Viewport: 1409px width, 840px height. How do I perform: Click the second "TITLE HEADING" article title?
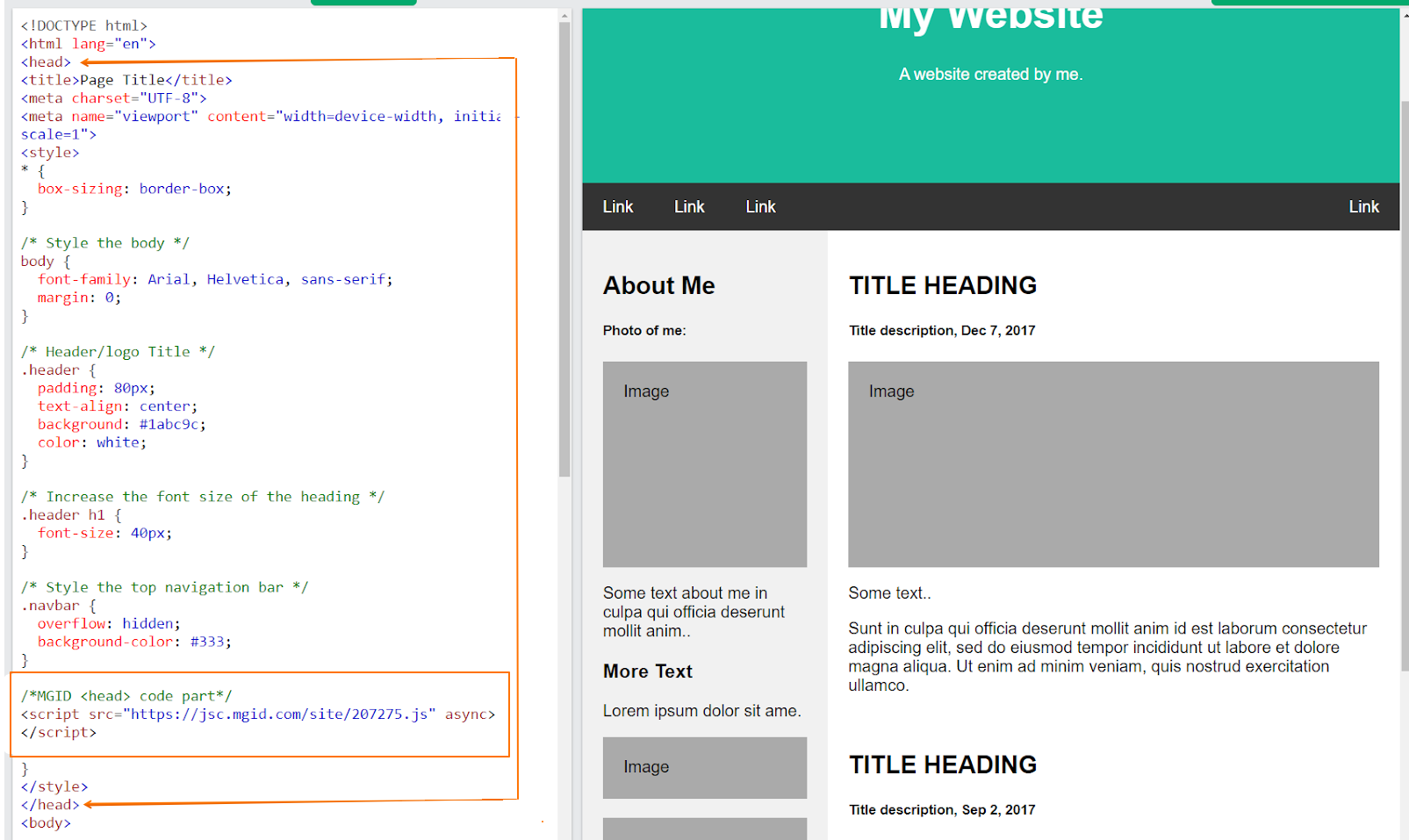click(942, 765)
